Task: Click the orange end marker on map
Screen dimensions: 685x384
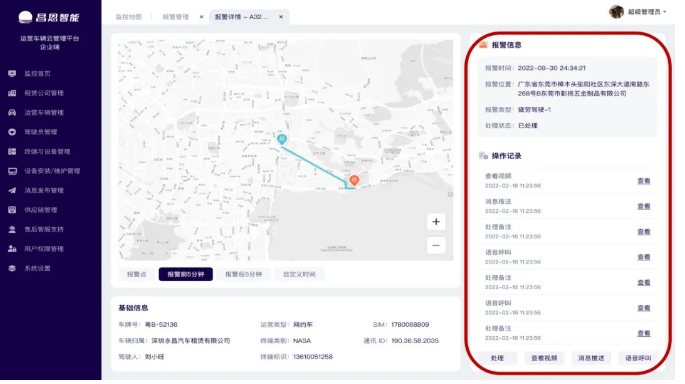Action: tap(354, 180)
